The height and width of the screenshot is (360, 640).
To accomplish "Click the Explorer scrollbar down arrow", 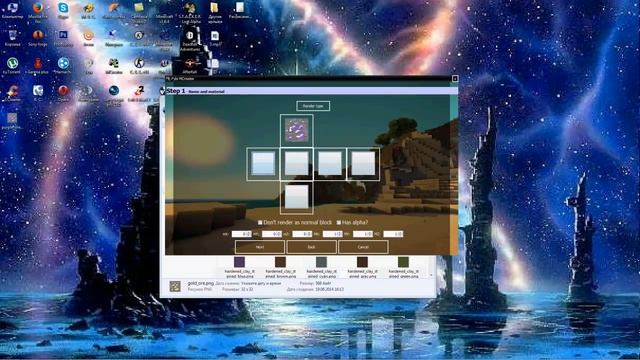I will 431,276.
